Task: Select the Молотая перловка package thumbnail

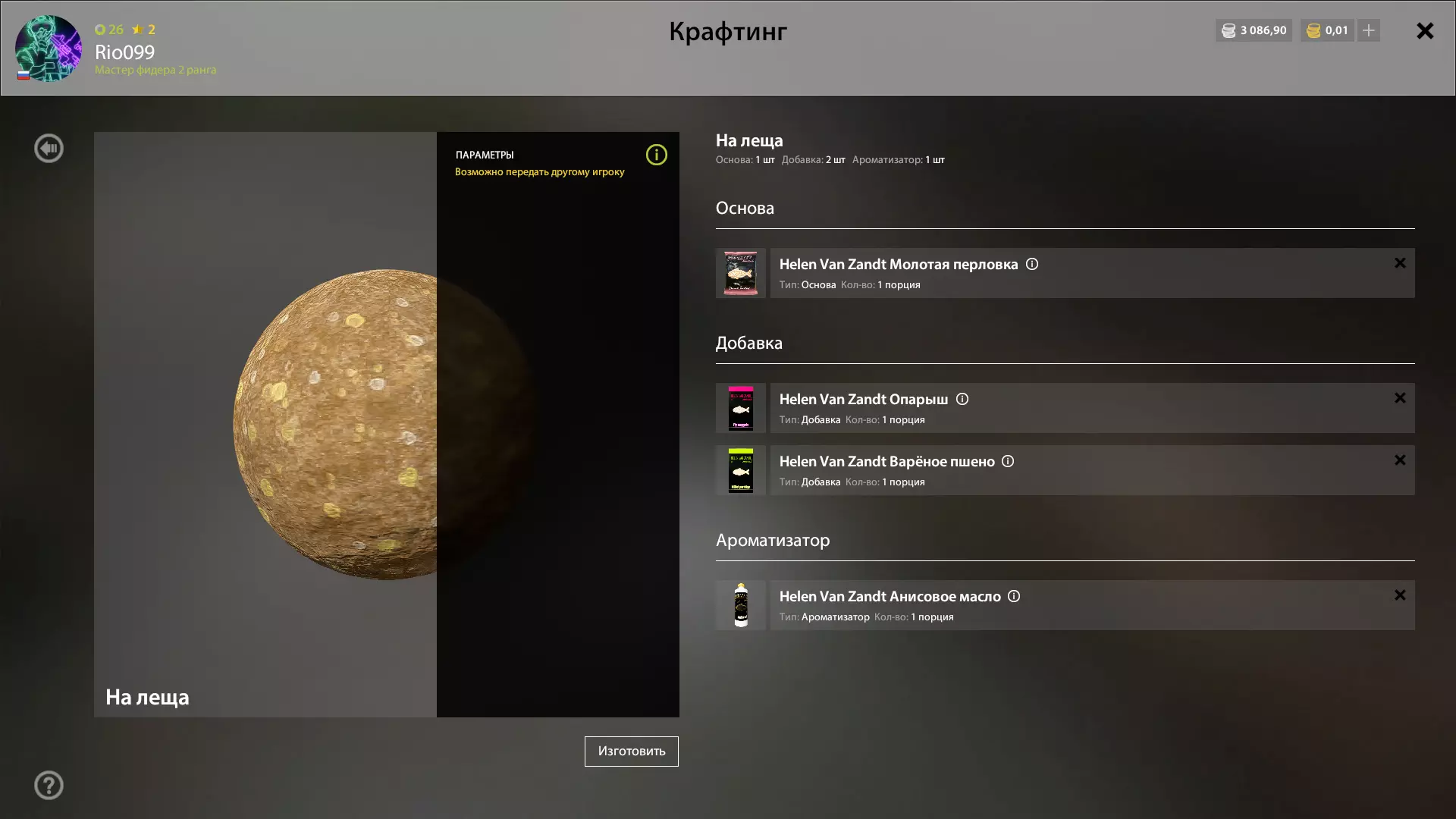Action: click(x=741, y=273)
